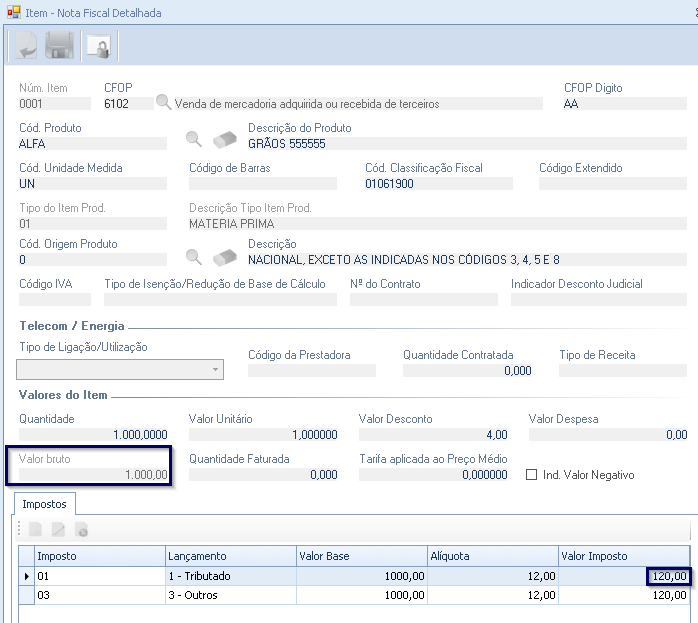This screenshot has width=698, height=623.
Task: Click the undo/revert icon in the top toolbar
Action: [24, 45]
